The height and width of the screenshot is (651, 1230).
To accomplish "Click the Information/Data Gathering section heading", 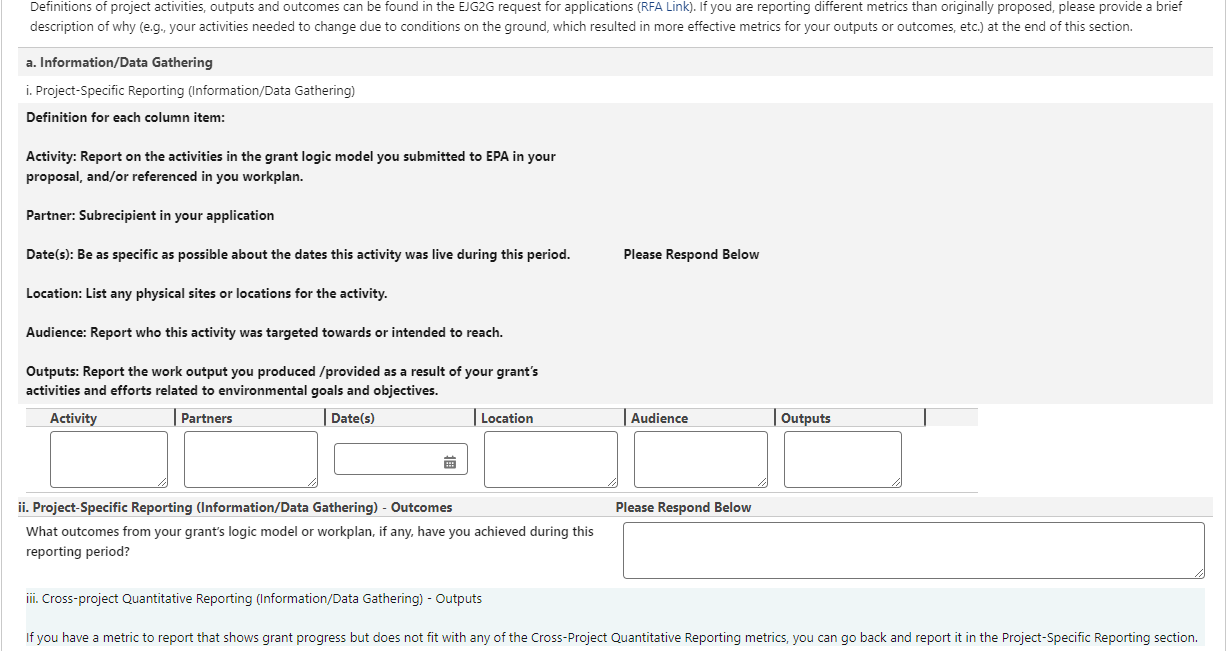I will click(x=119, y=62).
